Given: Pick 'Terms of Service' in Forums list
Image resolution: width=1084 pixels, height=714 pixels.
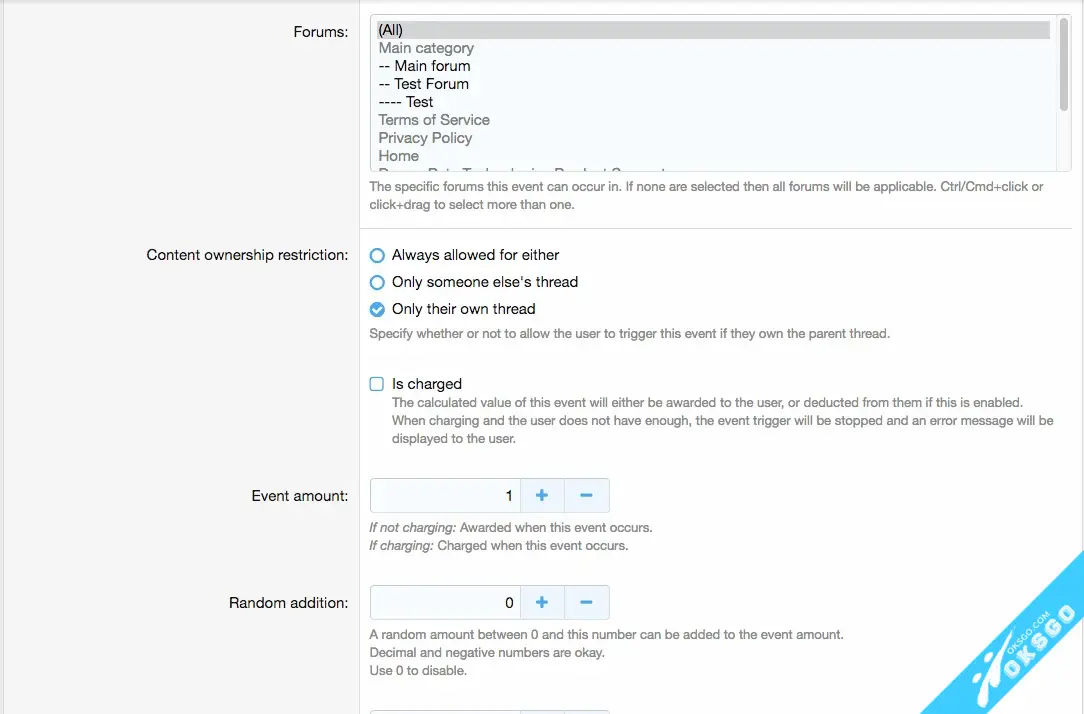Looking at the screenshot, I should [434, 120].
